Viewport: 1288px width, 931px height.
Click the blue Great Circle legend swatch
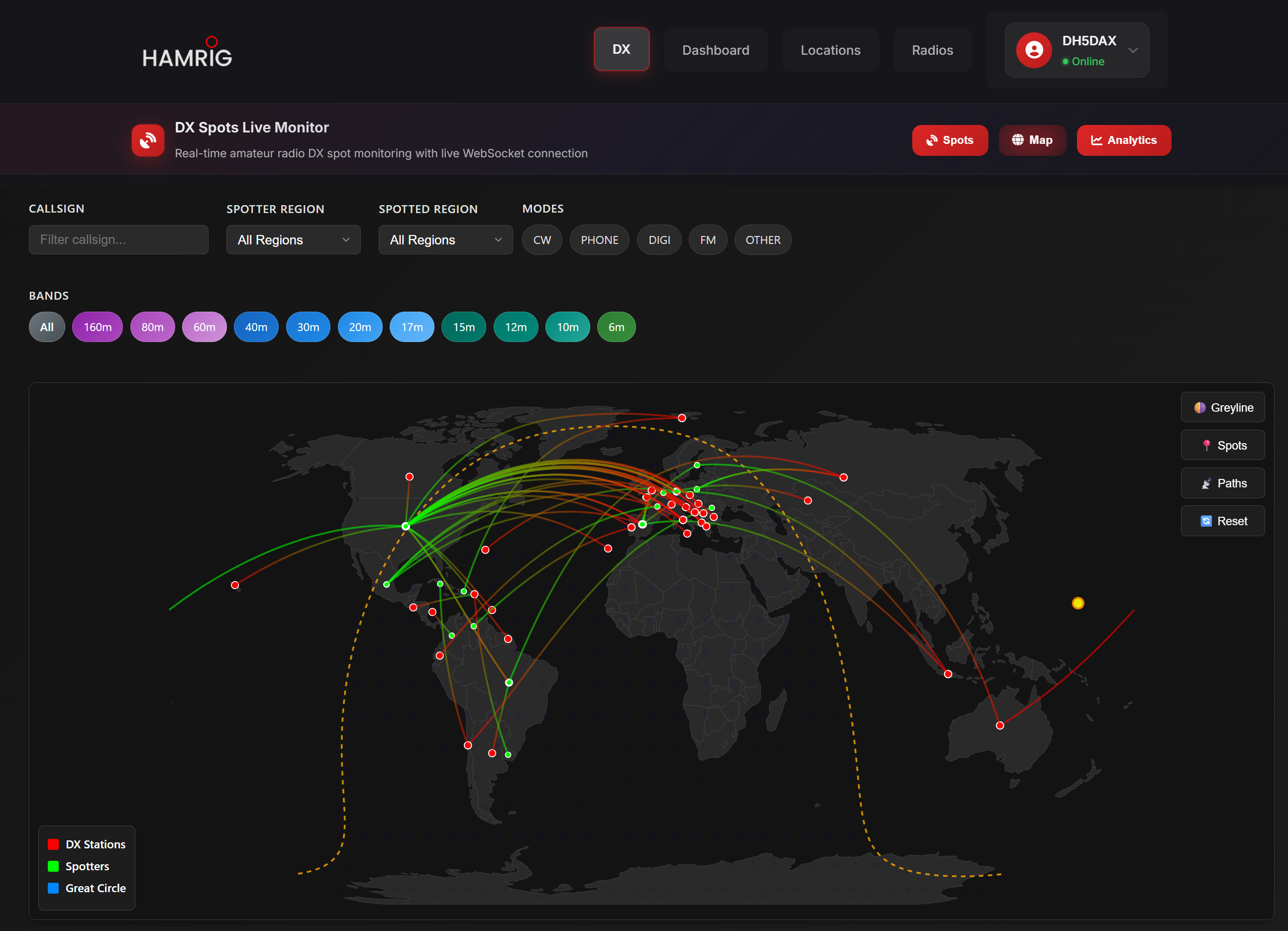pyautogui.click(x=53, y=888)
